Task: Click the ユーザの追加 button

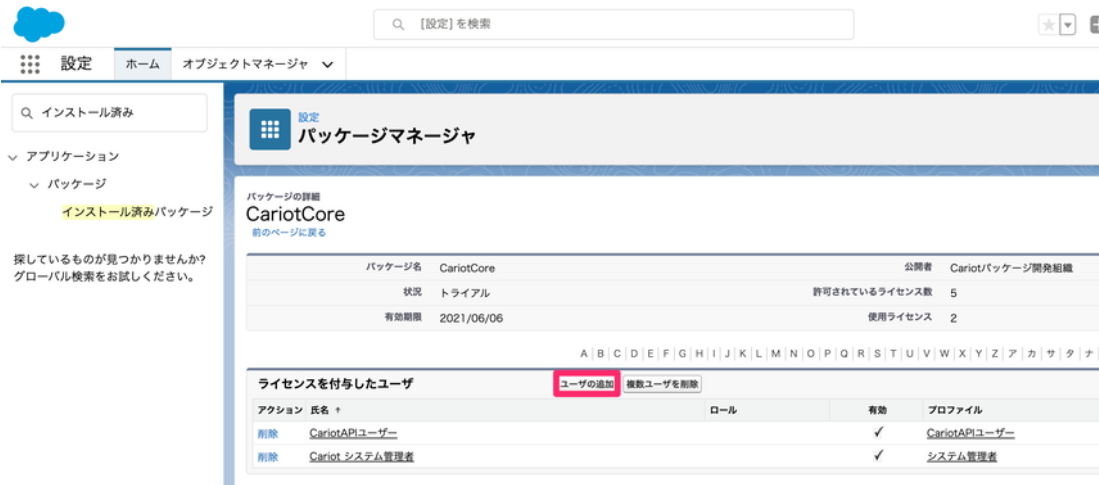Action: (x=587, y=384)
